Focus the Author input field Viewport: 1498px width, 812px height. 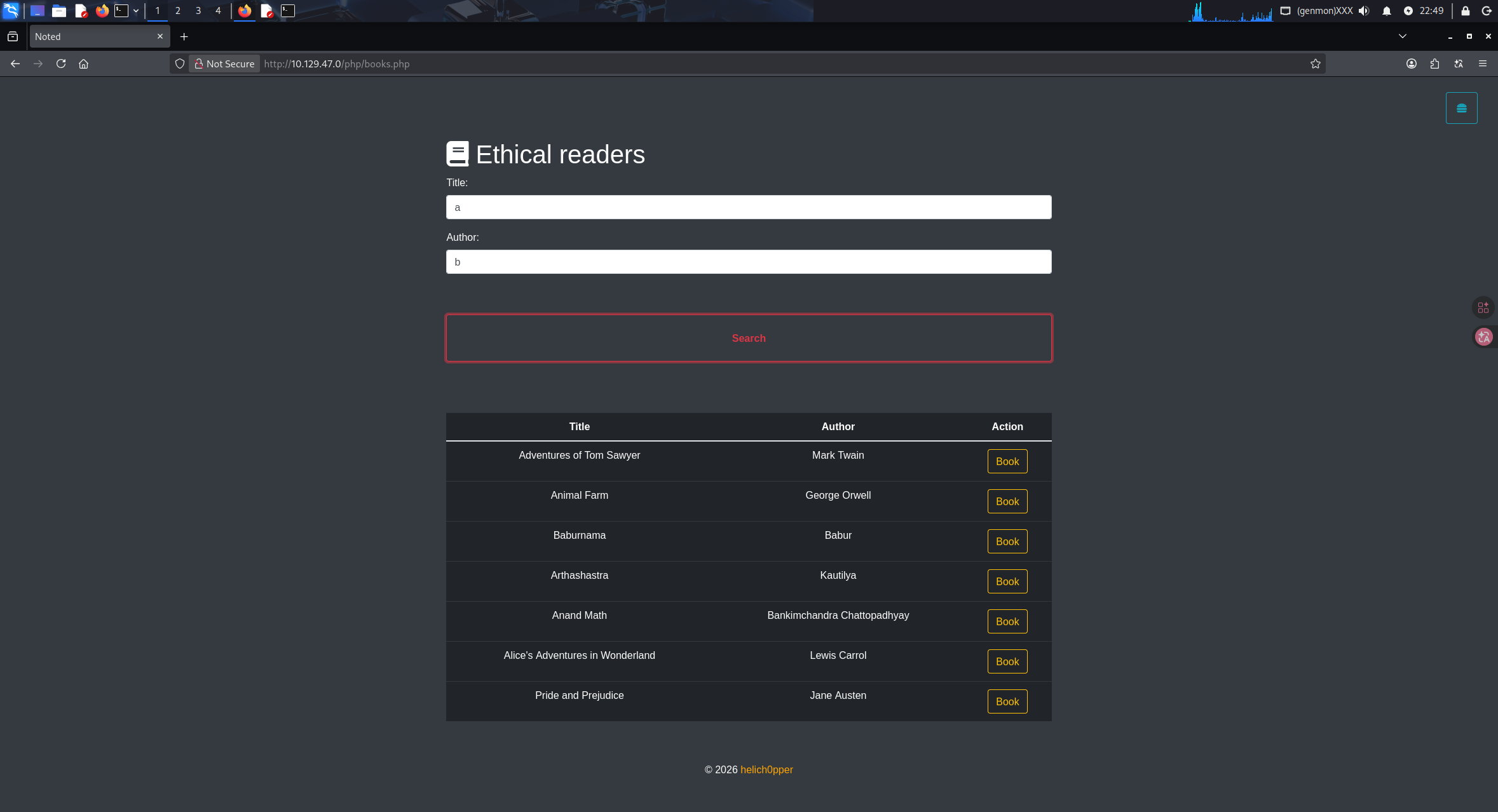[x=749, y=262]
